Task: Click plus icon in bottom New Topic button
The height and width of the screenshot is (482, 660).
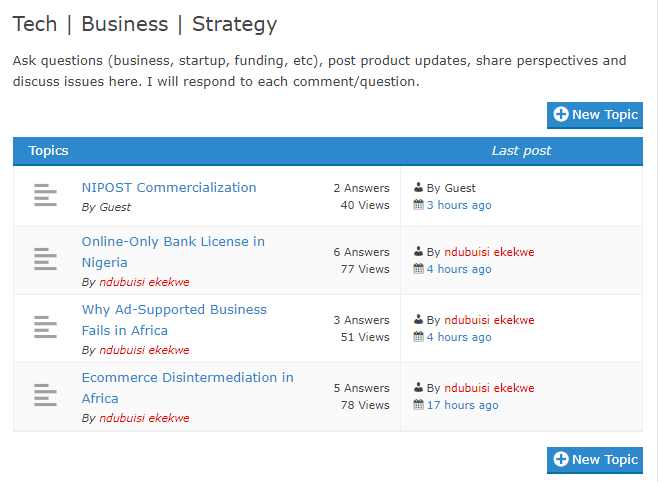Action: click(x=560, y=460)
